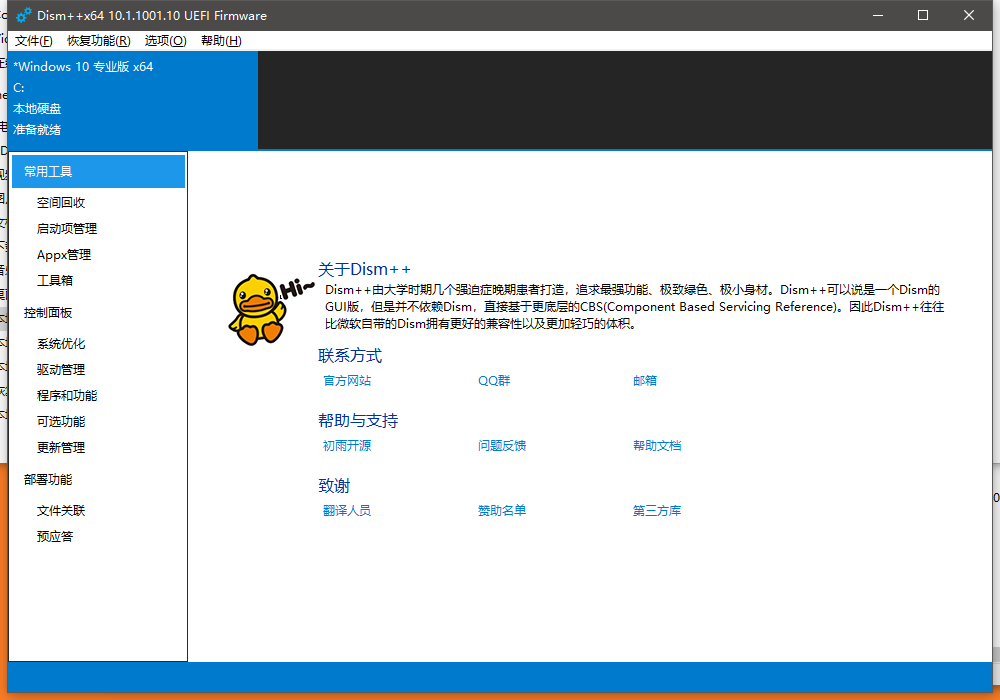Click the yellow duck mascot image

[258, 310]
